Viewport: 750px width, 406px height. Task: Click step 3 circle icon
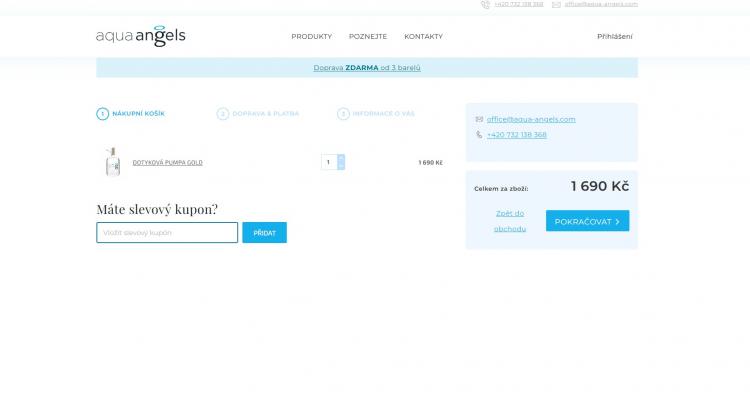pos(343,114)
